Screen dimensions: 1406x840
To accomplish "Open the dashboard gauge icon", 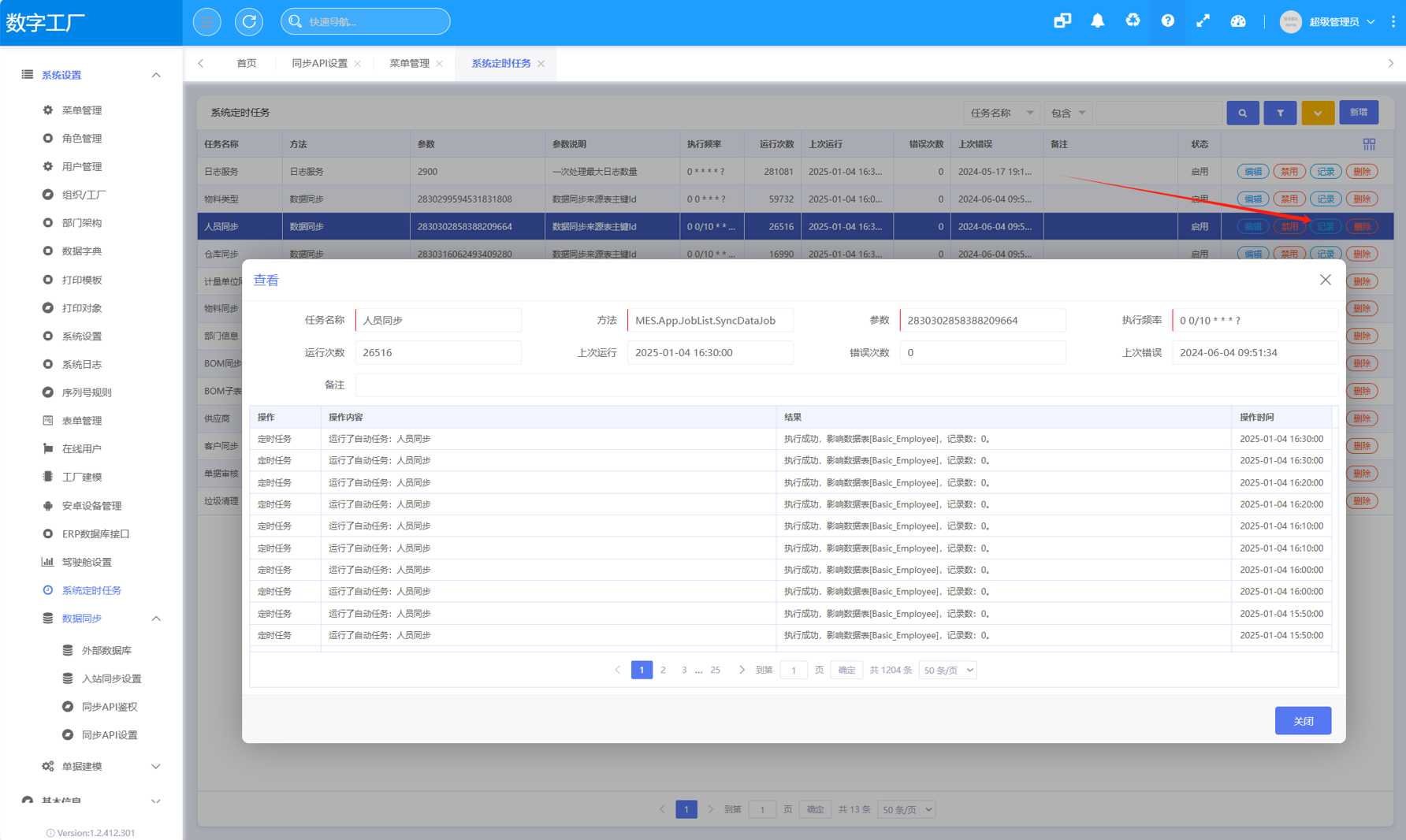I will 1238,21.
